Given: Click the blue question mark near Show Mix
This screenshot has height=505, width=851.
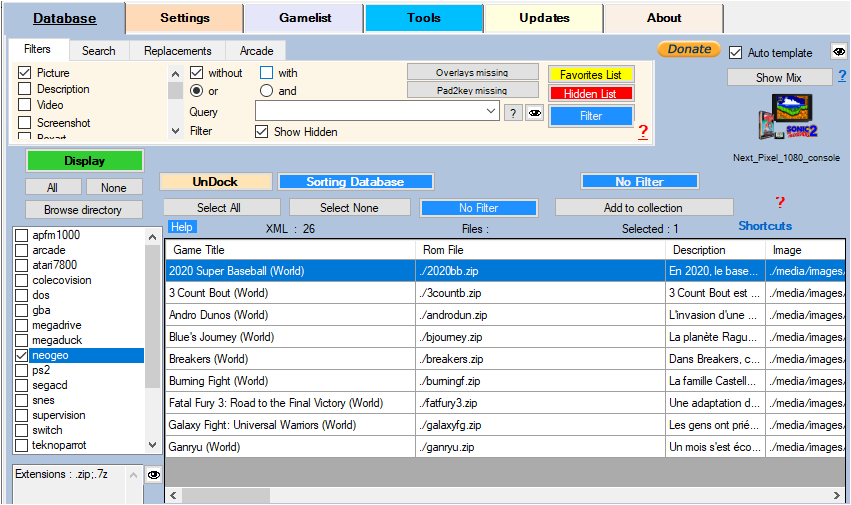Looking at the screenshot, I should 842,76.
